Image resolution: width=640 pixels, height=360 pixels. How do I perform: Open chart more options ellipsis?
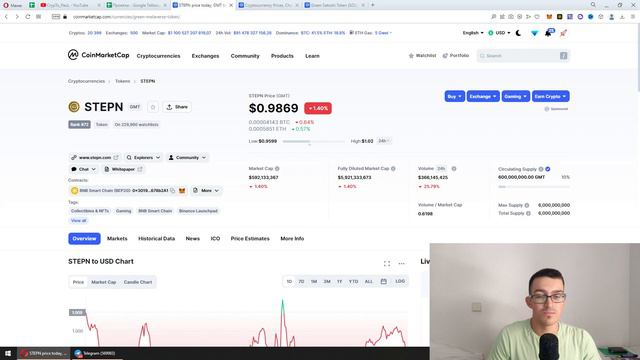click(x=402, y=264)
